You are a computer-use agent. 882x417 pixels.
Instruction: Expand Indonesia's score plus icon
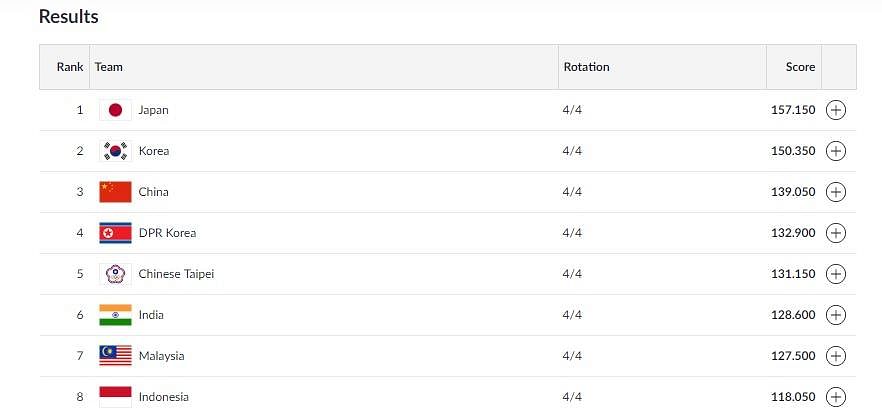[x=835, y=397]
